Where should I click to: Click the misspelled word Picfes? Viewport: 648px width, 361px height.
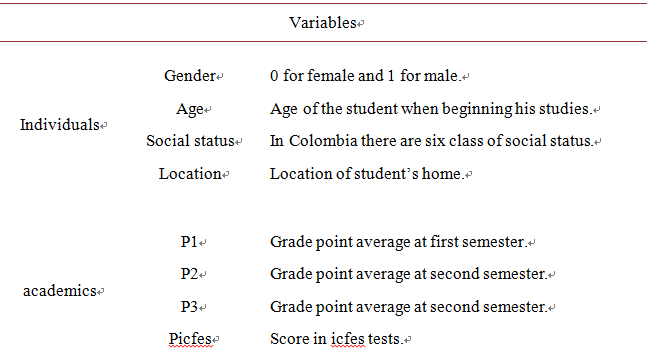tap(190, 339)
